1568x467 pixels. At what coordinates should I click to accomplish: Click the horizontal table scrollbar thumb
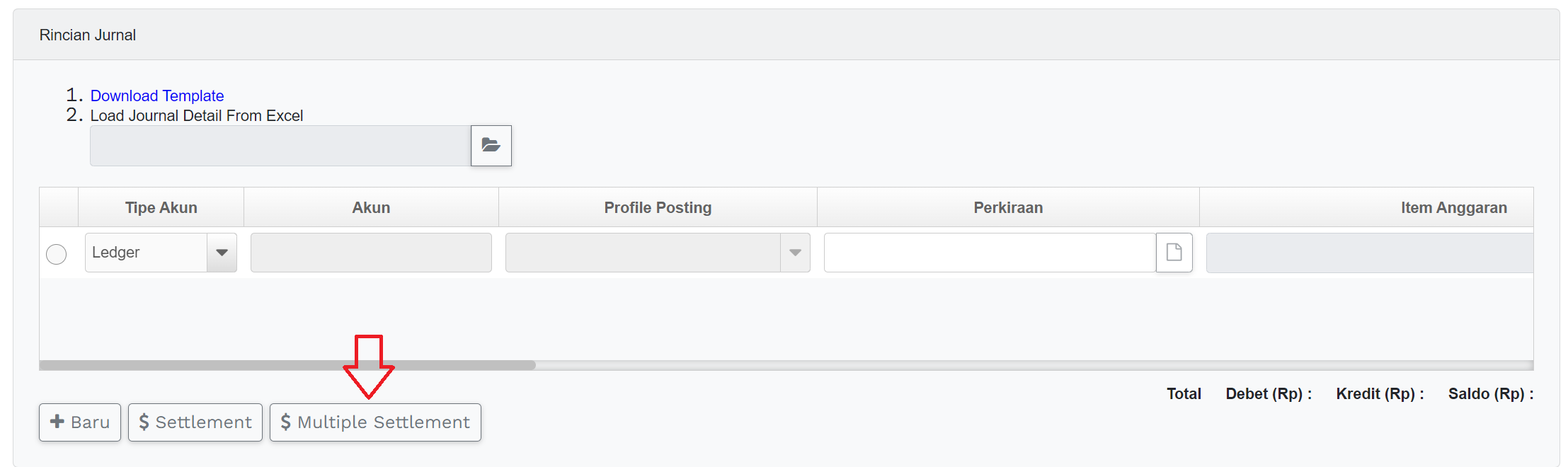[x=287, y=365]
